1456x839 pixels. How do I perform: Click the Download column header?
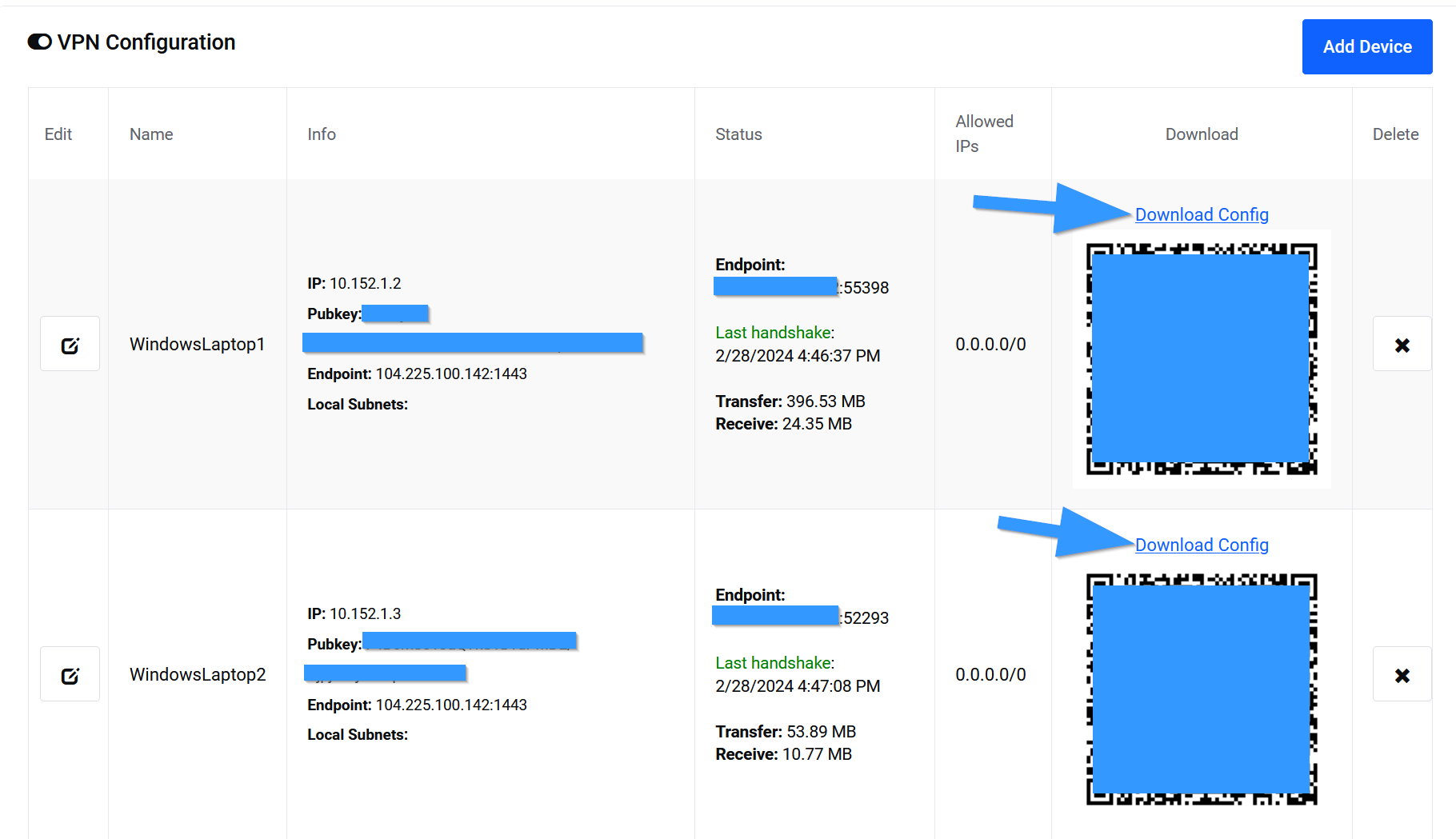click(x=1201, y=134)
